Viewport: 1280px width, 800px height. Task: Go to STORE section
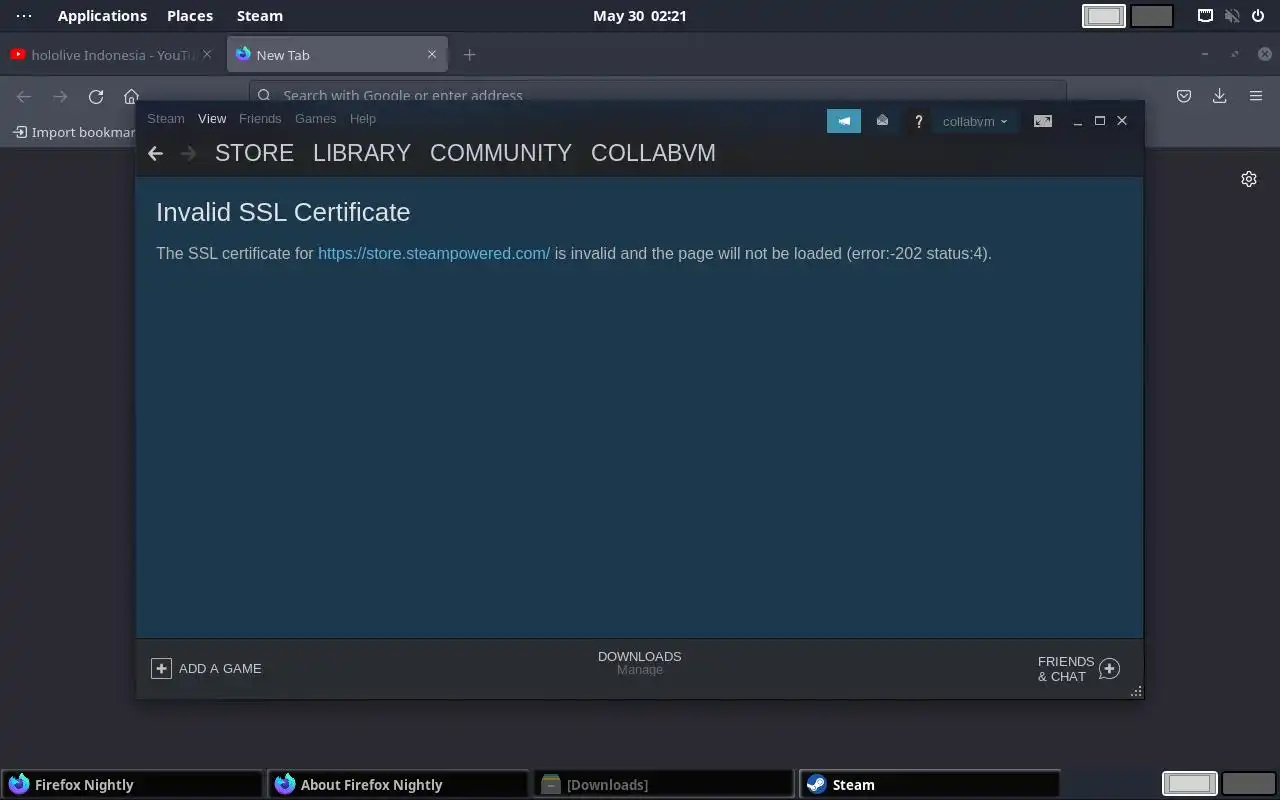[254, 153]
